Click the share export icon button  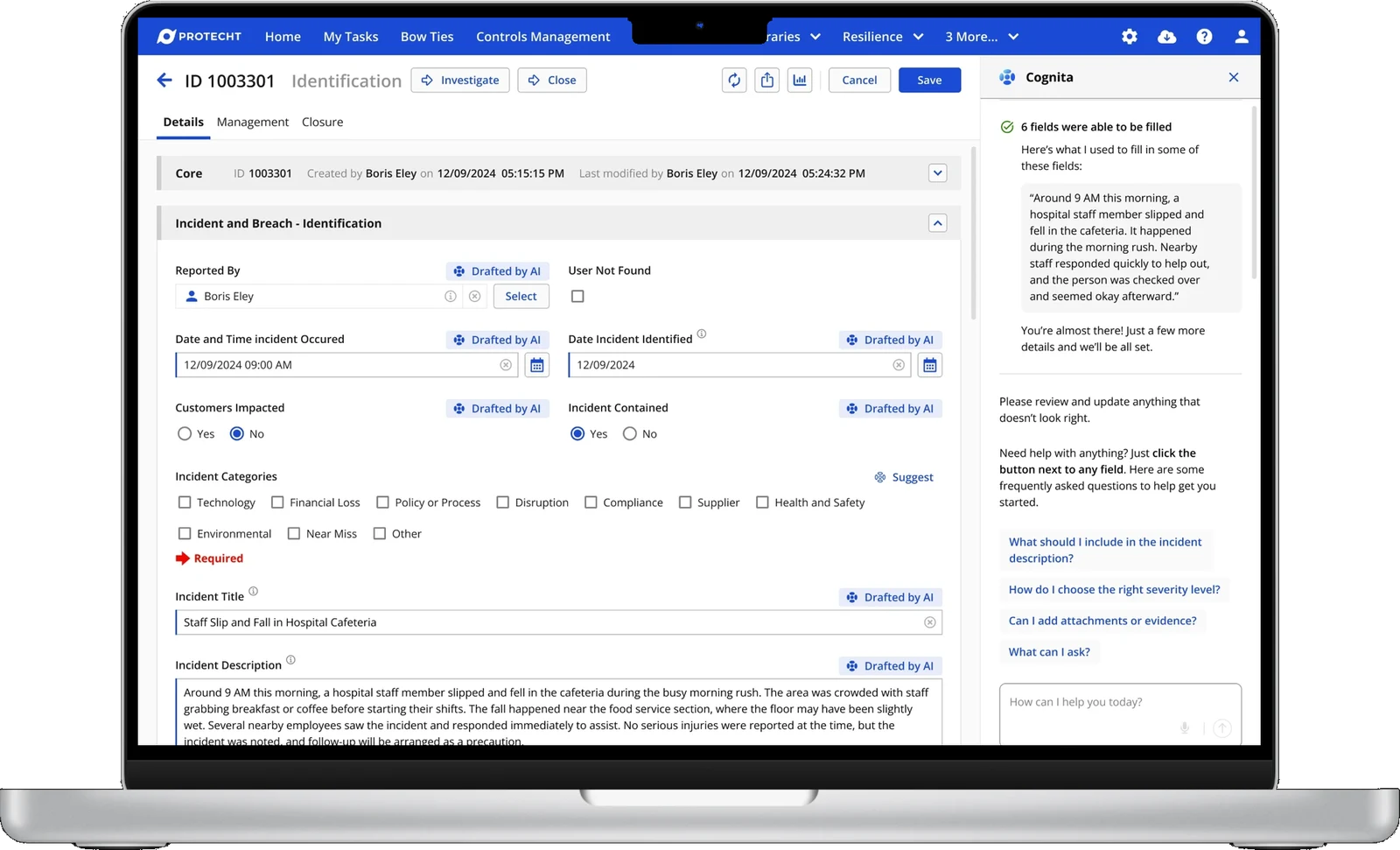(x=767, y=81)
